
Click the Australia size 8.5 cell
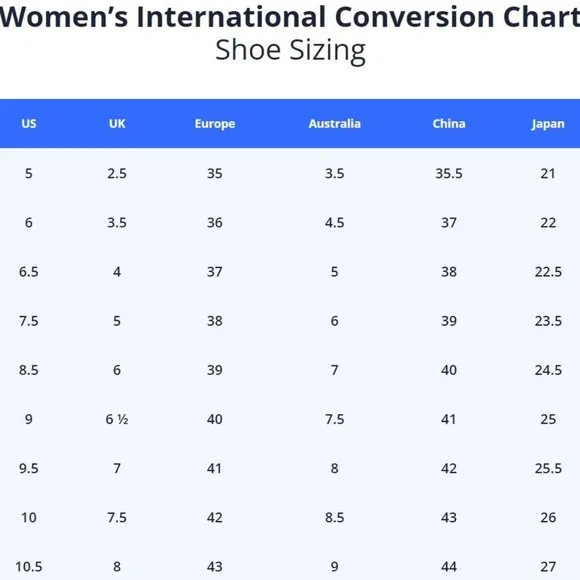tap(334, 517)
